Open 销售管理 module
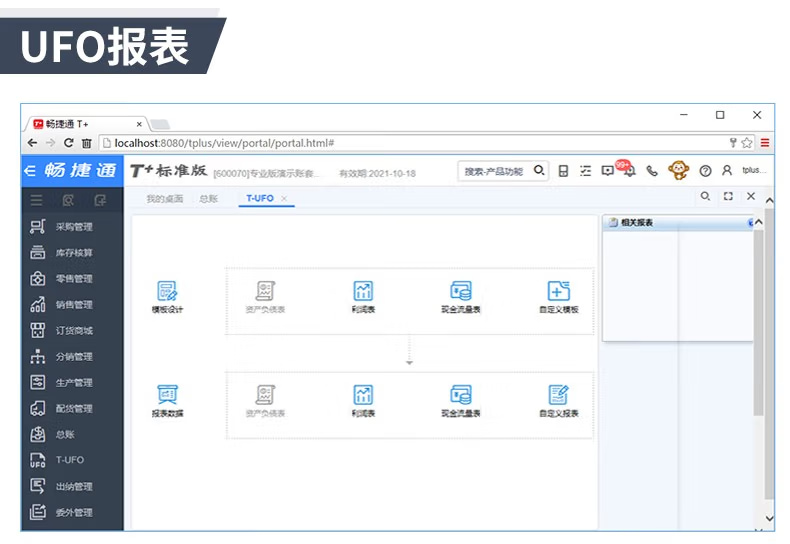This screenshot has height=544, width=790. pos(61,304)
